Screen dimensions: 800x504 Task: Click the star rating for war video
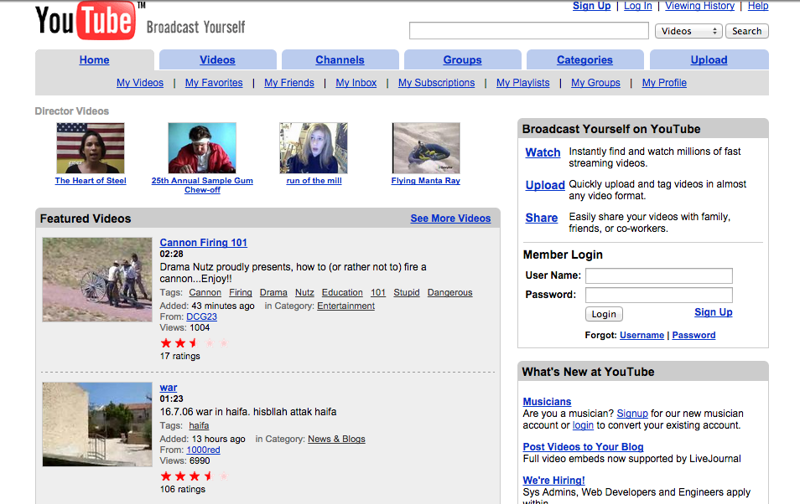(x=194, y=476)
